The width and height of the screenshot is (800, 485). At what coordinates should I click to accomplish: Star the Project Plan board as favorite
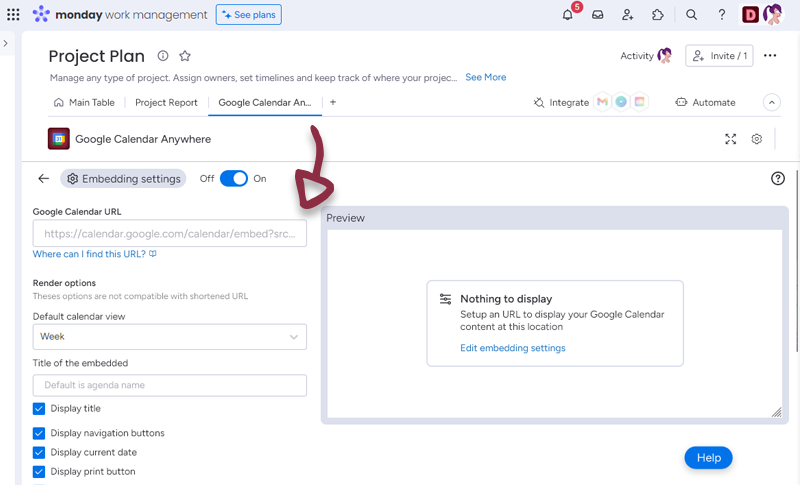pos(185,56)
